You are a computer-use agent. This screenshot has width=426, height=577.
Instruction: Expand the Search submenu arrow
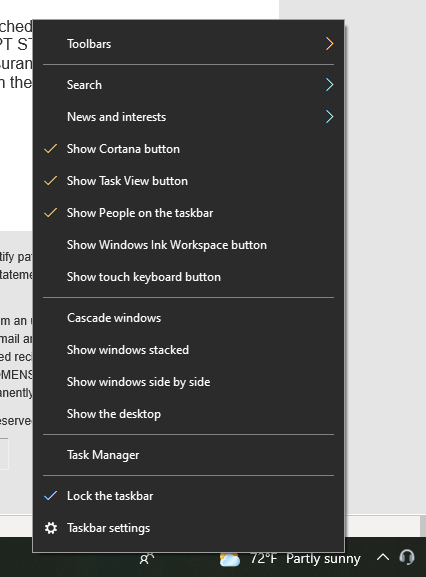pos(330,85)
